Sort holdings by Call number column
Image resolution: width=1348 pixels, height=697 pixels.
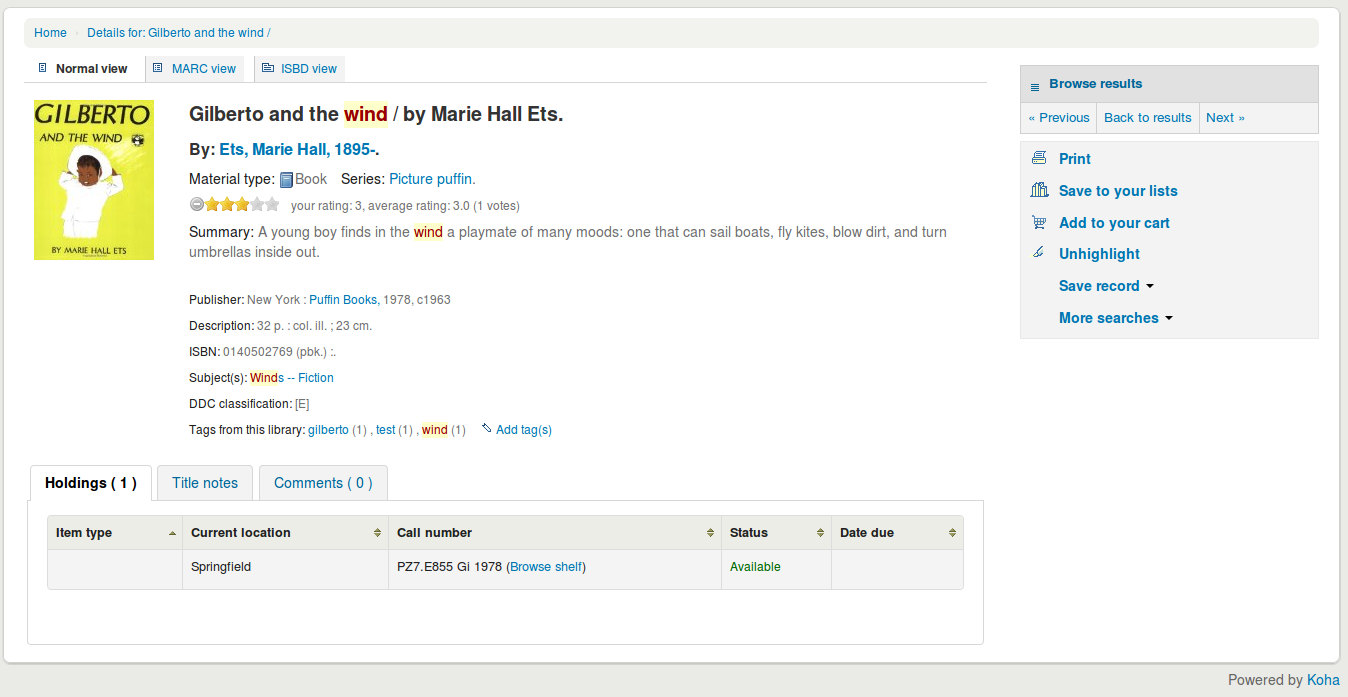[555, 533]
